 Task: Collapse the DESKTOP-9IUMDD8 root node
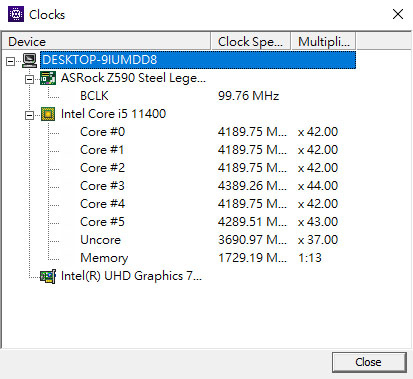click(x=11, y=61)
